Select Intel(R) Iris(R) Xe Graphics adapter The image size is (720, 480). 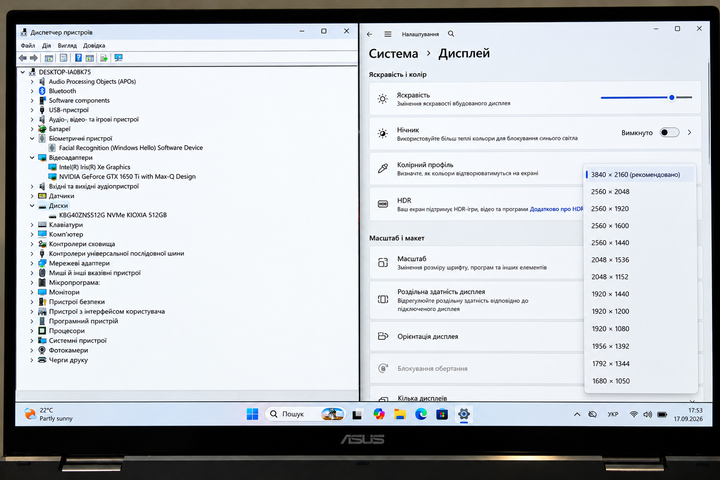pos(94,167)
